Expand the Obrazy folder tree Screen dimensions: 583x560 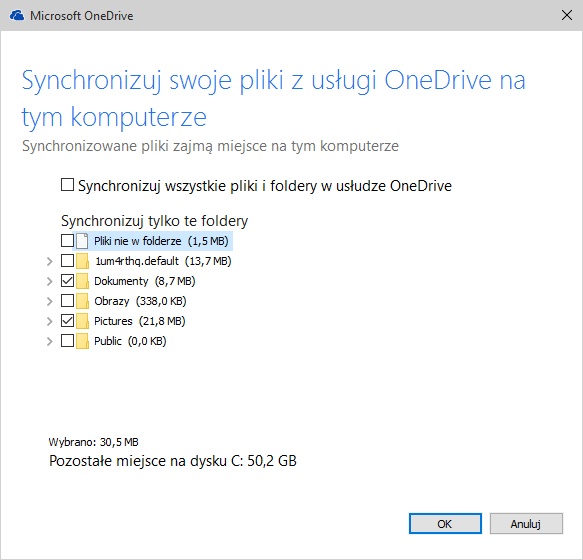click(x=49, y=301)
